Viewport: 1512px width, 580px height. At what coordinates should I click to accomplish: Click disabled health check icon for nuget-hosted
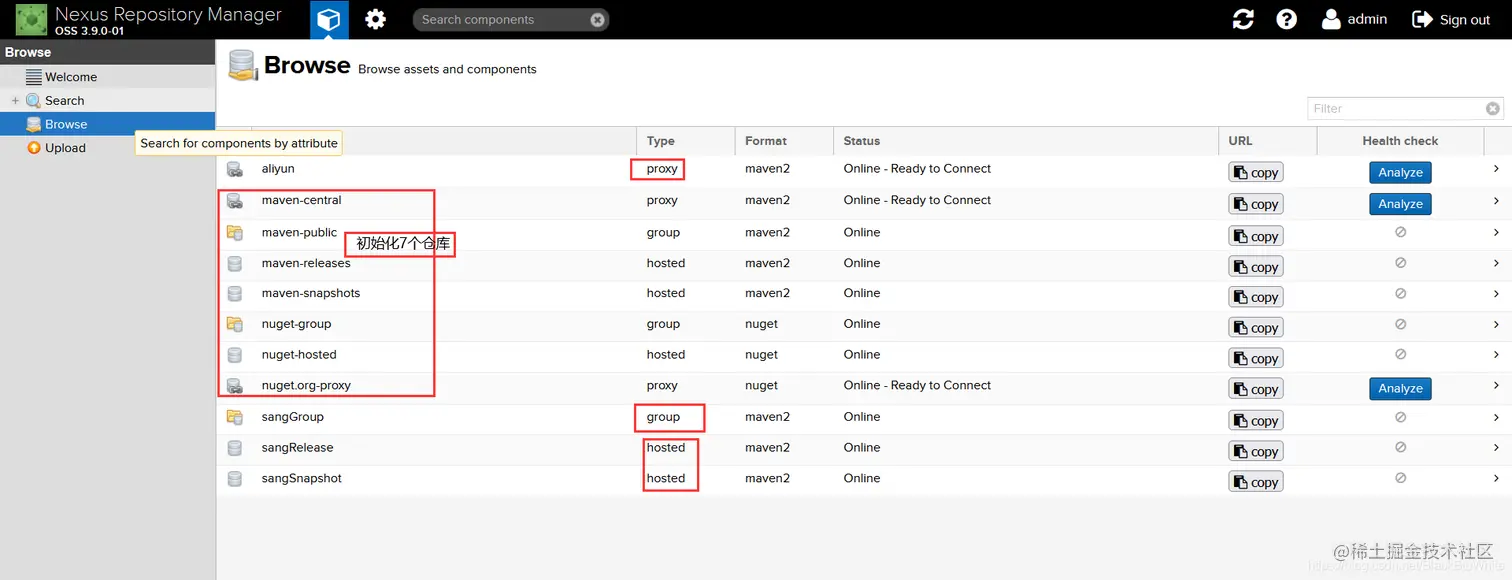1400,354
